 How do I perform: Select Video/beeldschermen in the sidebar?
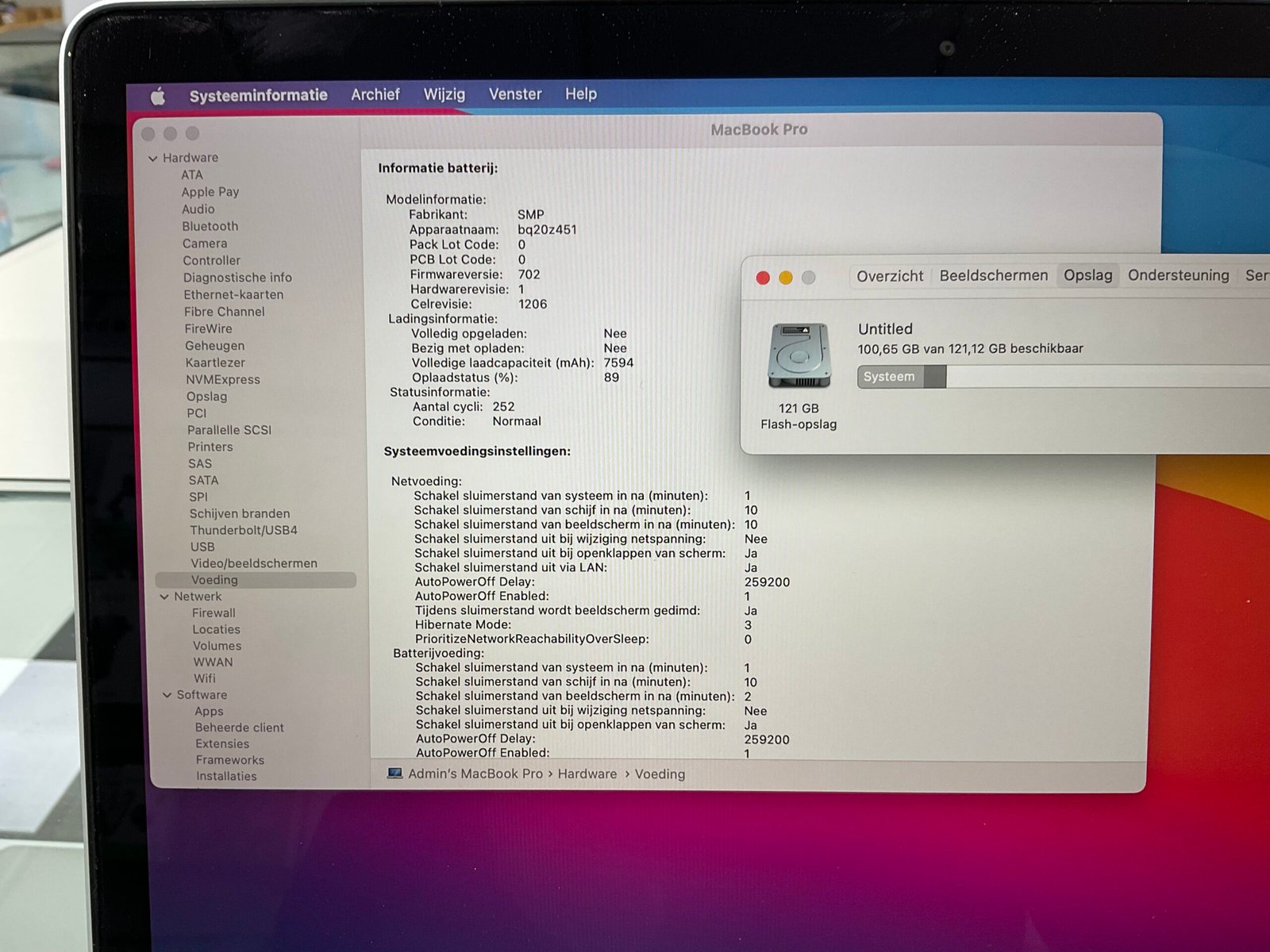(254, 563)
